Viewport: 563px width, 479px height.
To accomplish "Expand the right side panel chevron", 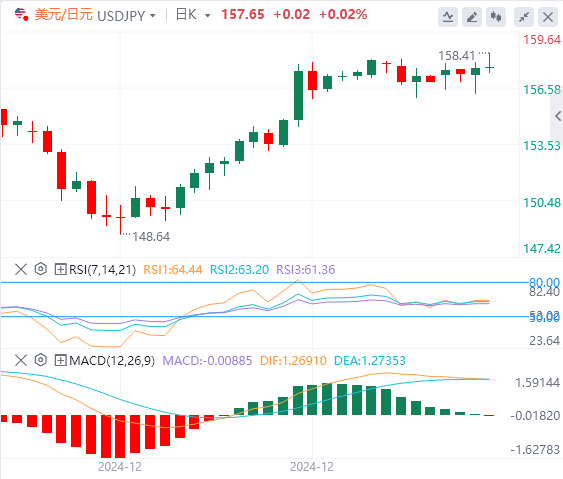I will tap(557, 116).
